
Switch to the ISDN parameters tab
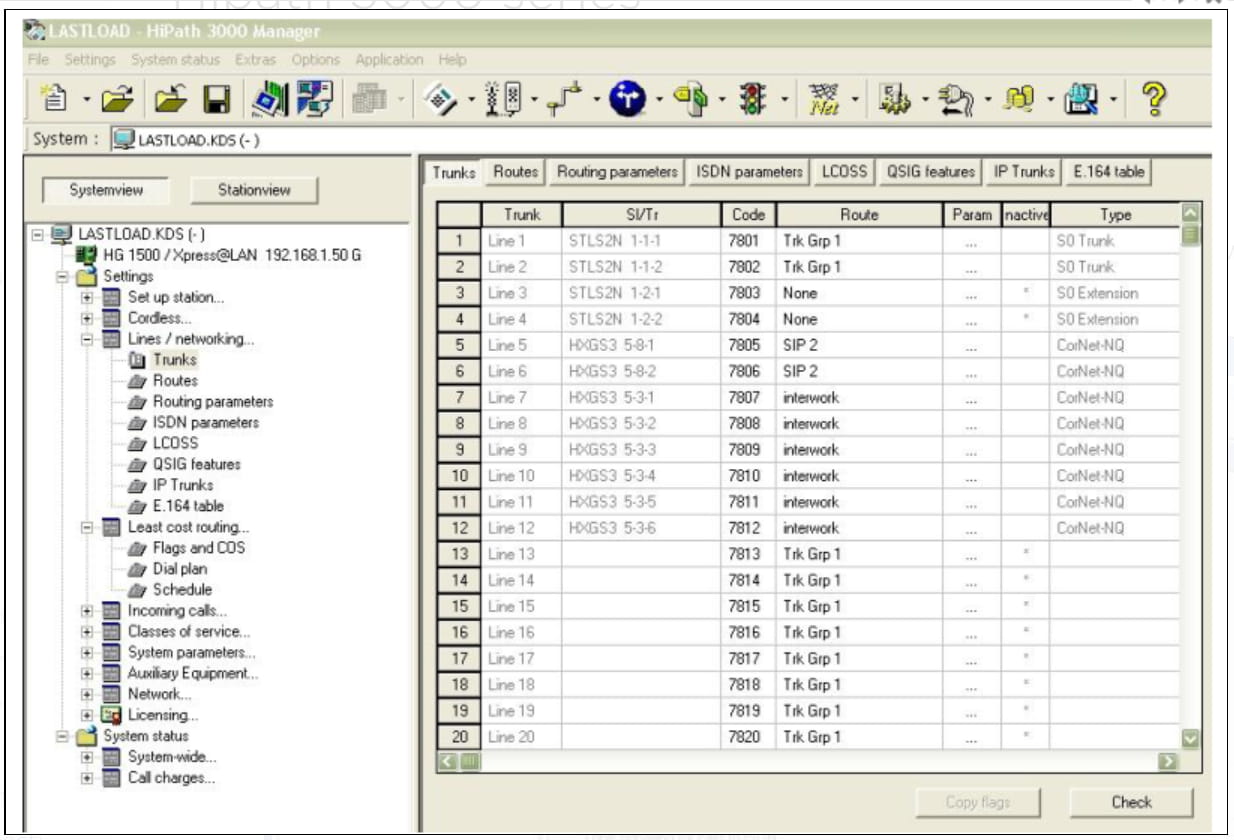[x=750, y=172]
